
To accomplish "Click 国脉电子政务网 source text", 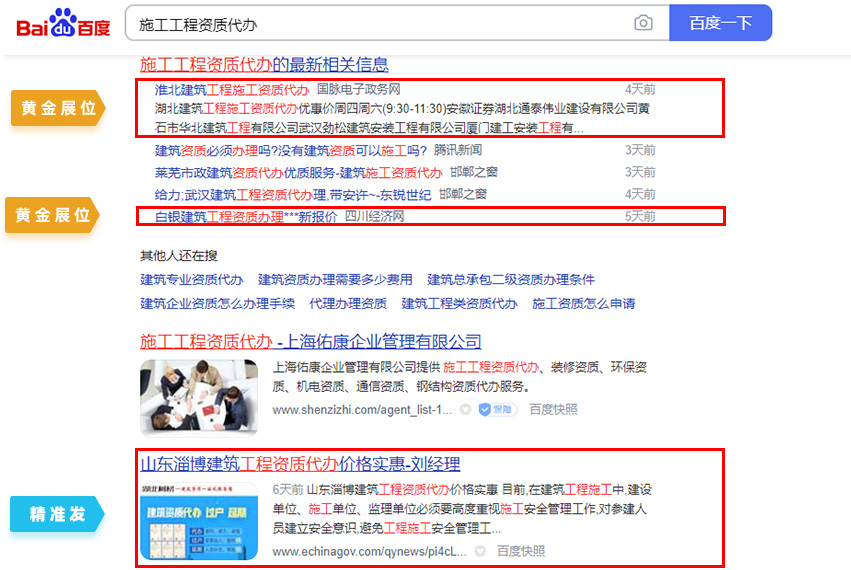I will 359,90.
